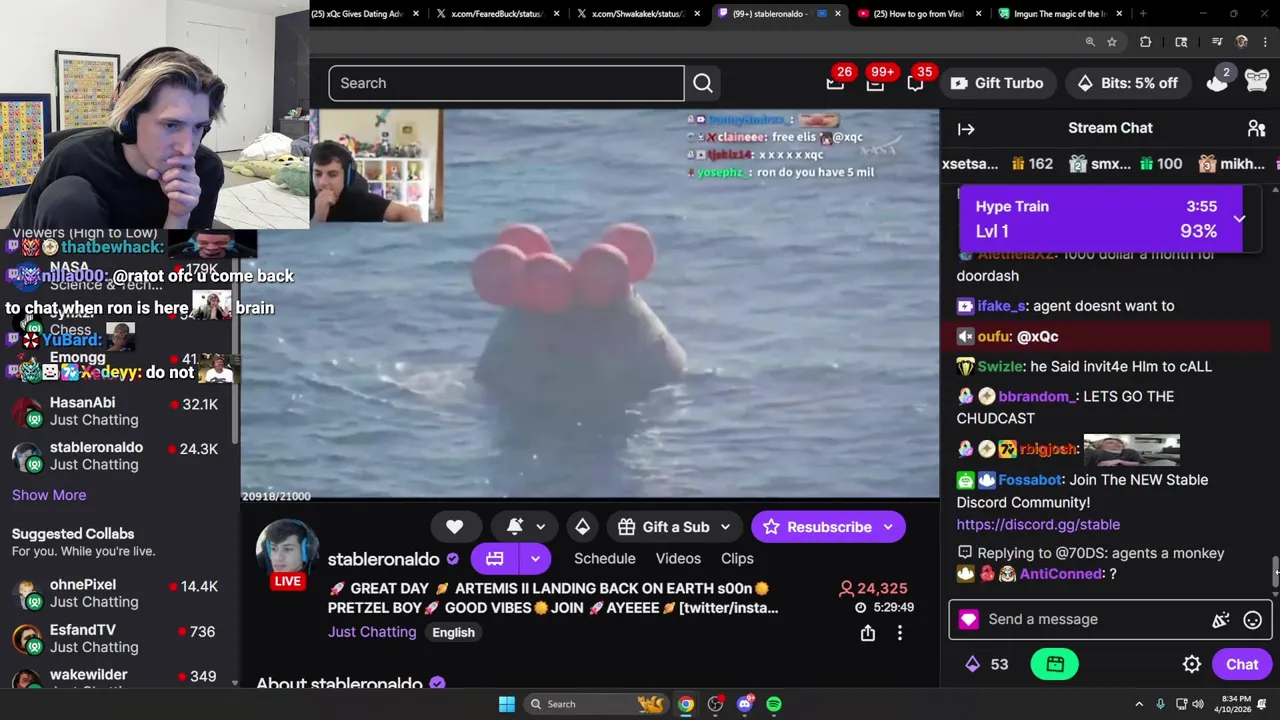Screen dimensions: 1280x720
Task: Expand the arrow on the Resubscribe button
Action: point(890,527)
